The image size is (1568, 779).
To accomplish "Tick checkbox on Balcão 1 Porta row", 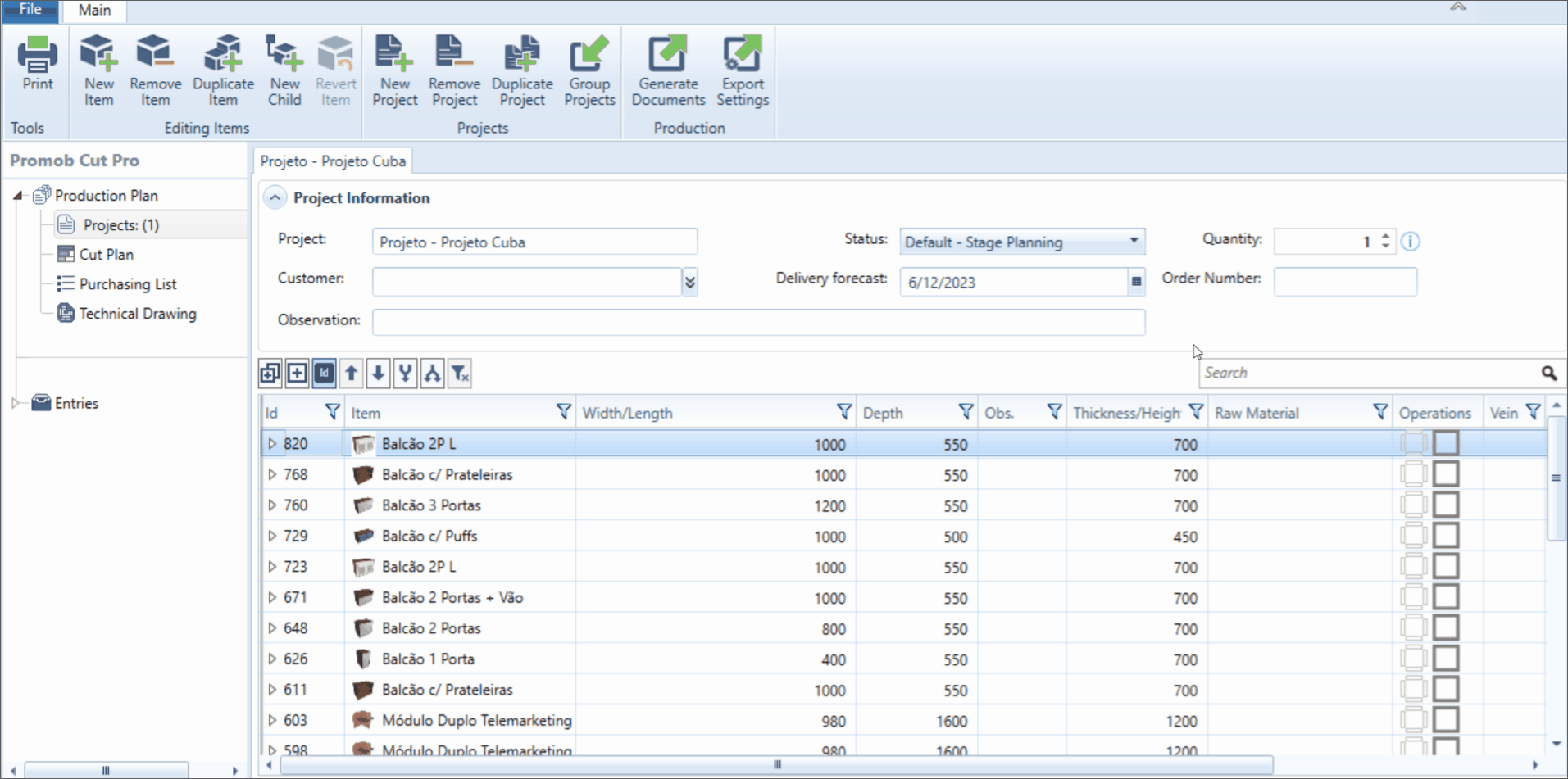I will coord(1446,659).
